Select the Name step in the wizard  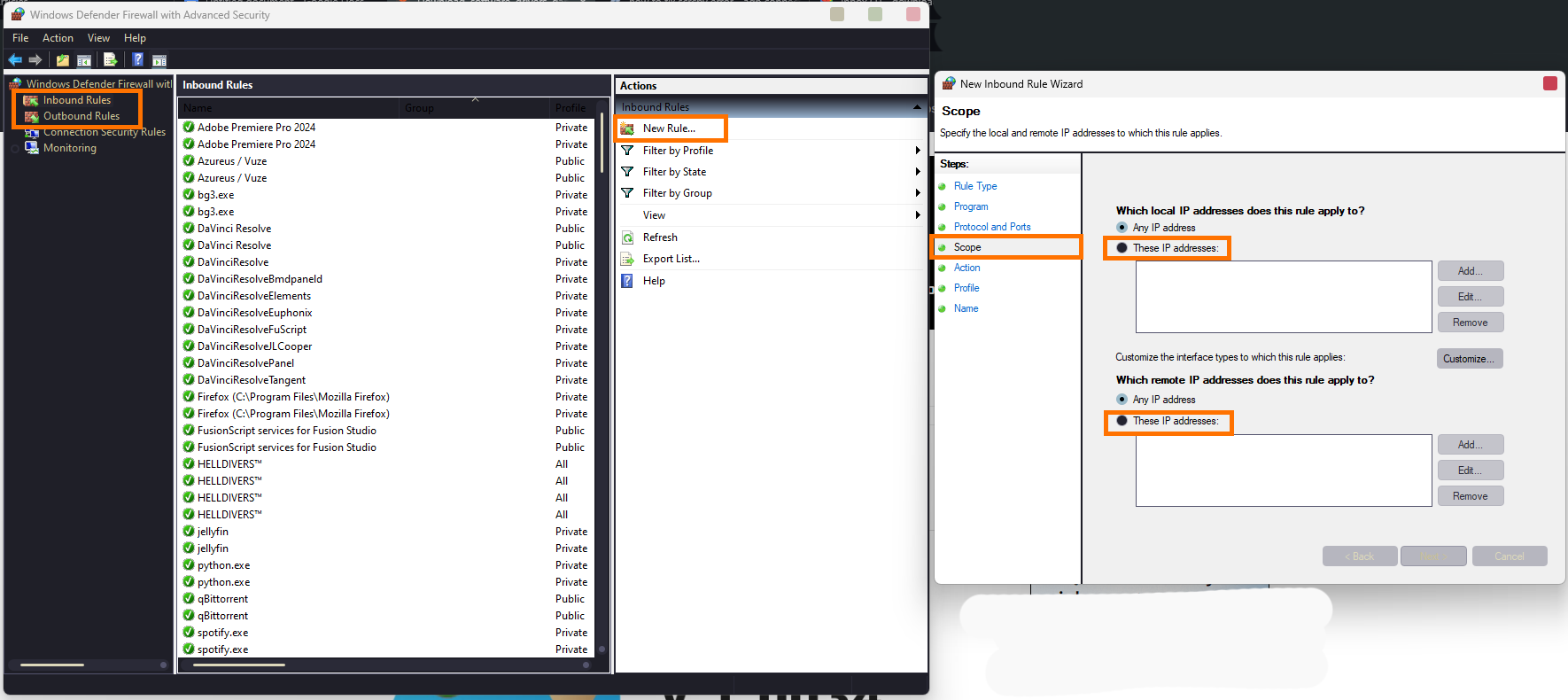coord(966,308)
